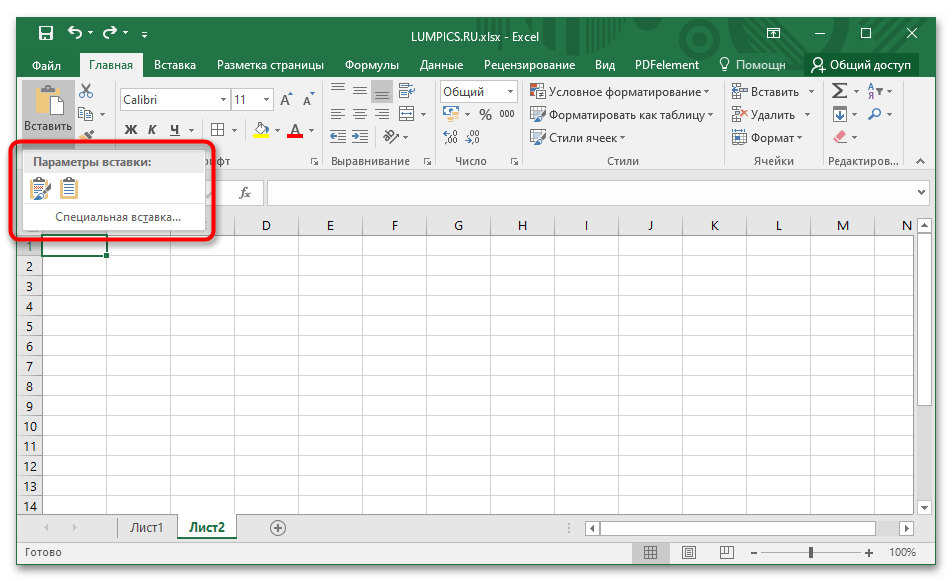
Task: Click the Cut scissors icon
Action: pos(86,91)
